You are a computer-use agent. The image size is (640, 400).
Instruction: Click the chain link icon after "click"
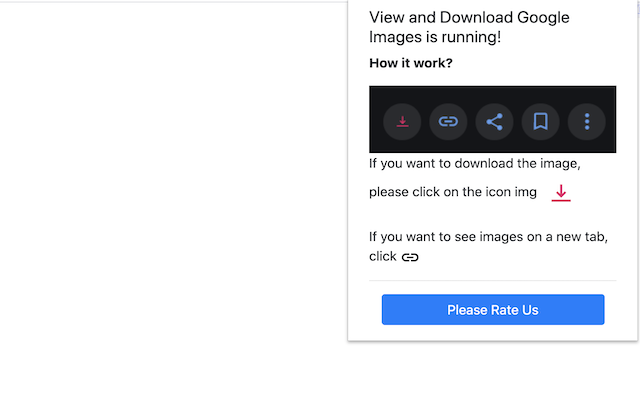410,257
